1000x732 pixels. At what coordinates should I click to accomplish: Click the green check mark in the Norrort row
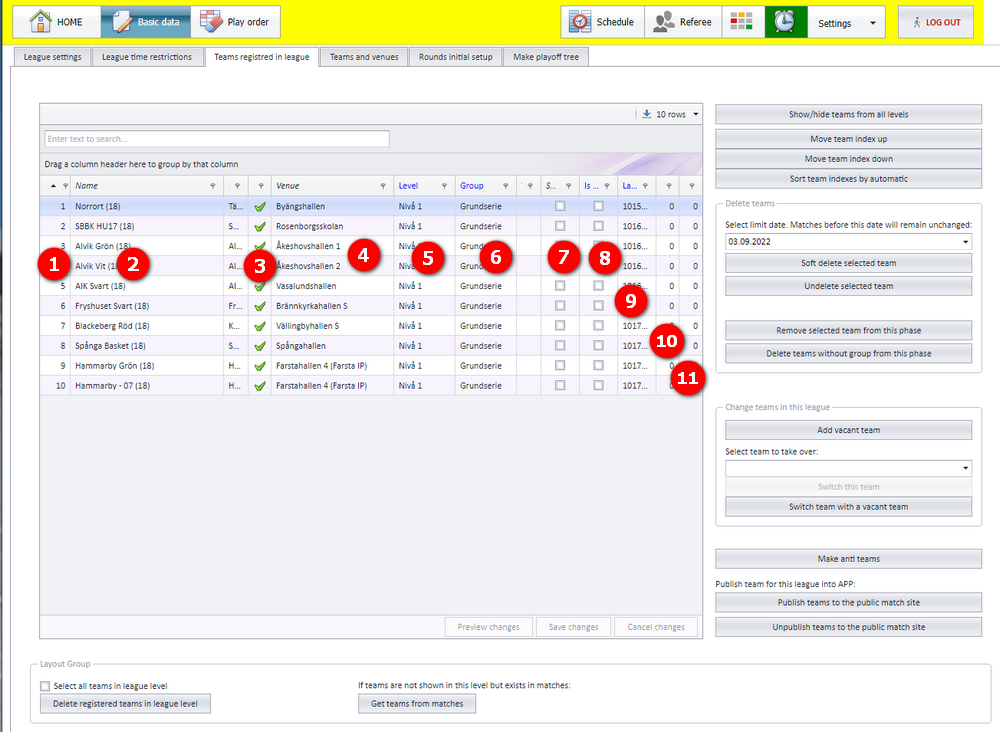[260, 207]
